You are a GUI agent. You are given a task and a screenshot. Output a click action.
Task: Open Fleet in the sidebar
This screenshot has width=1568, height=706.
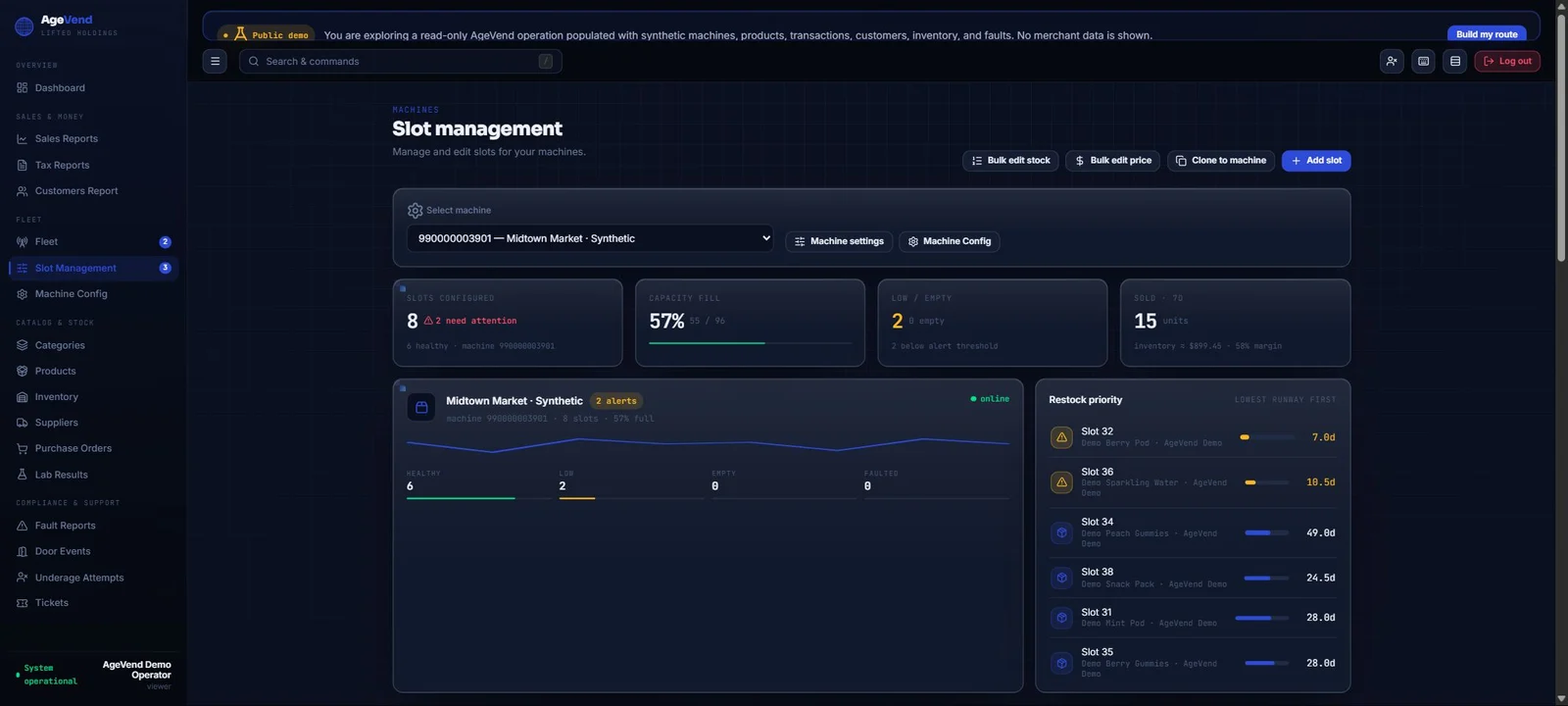click(93, 242)
